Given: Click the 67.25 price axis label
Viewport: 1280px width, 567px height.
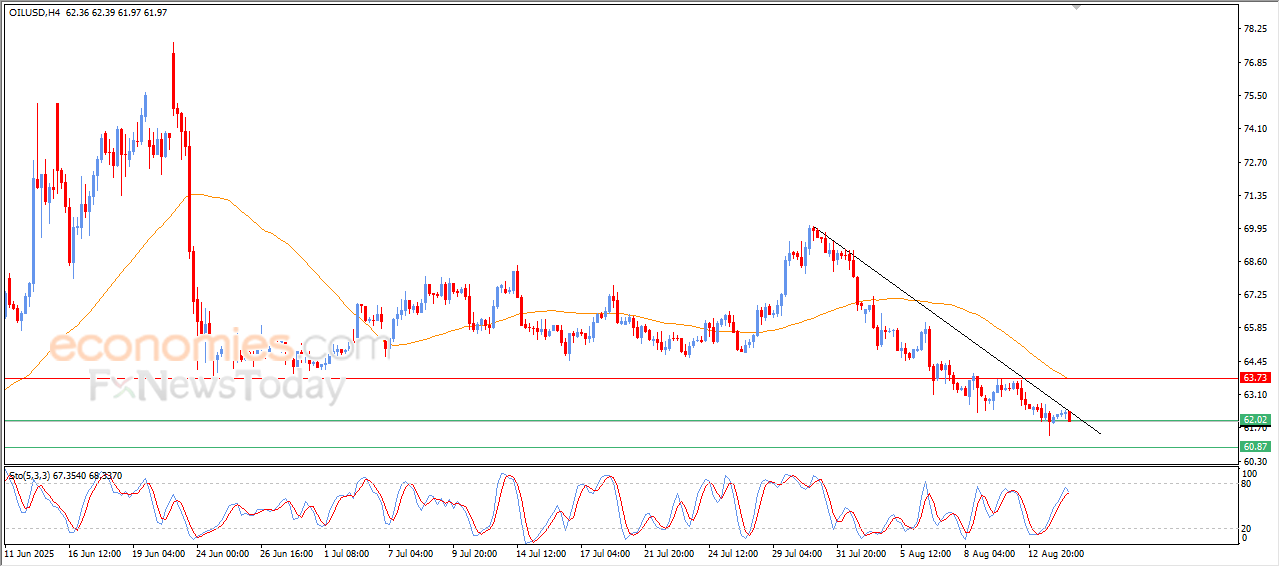Looking at the screenshot, I should [x=1256, y=295].
